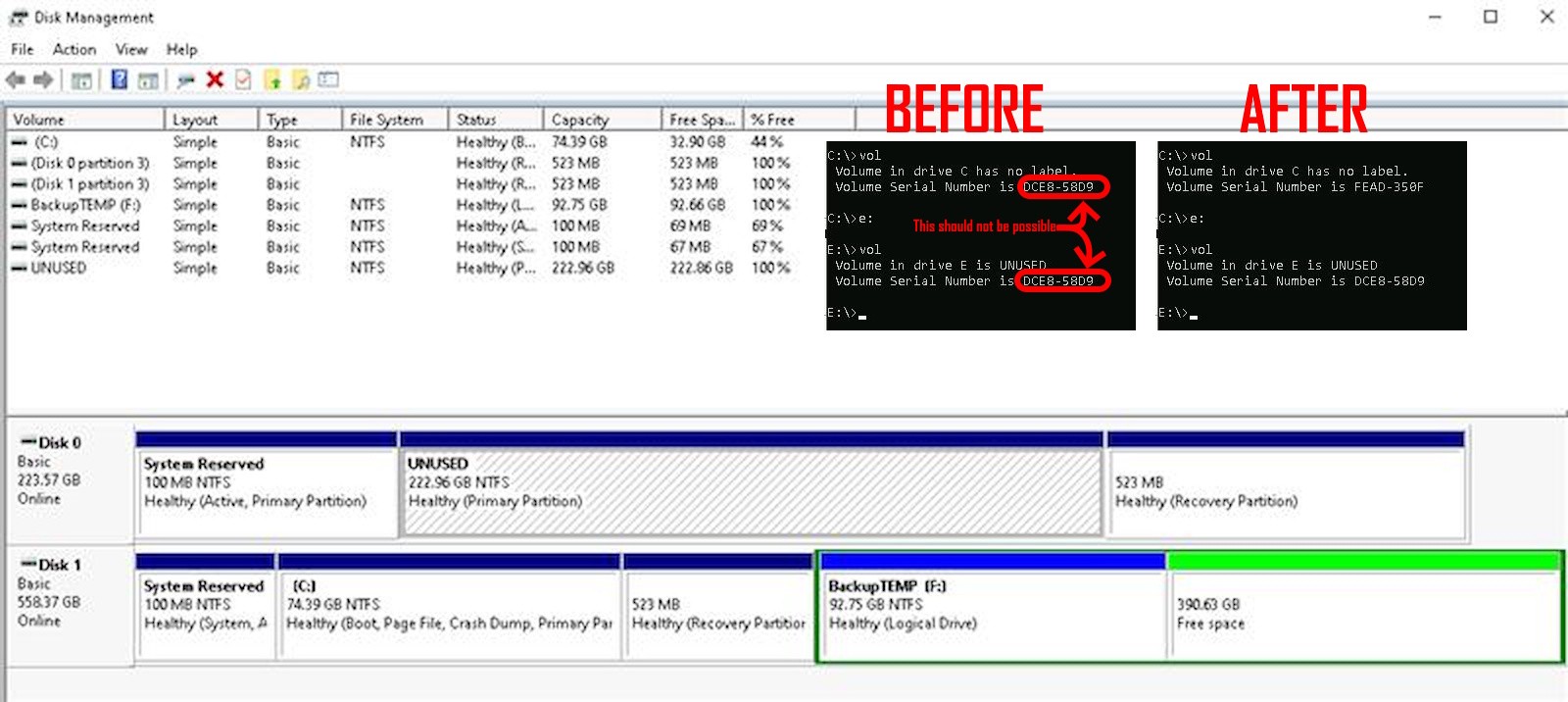Click the Forward arrow toolbar icon
Image resolution: width=1568 pixels, height=702 pixels.
click(43, 80)
